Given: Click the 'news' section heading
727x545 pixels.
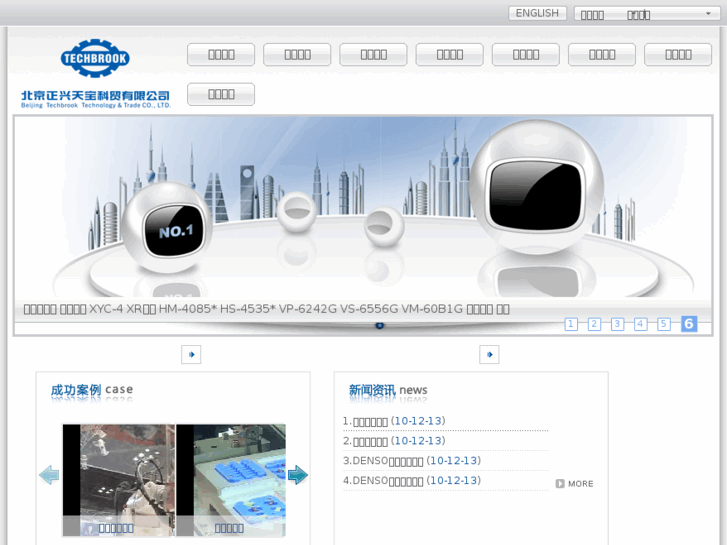Looking at the screenshot, I should [x=388, y=390].
